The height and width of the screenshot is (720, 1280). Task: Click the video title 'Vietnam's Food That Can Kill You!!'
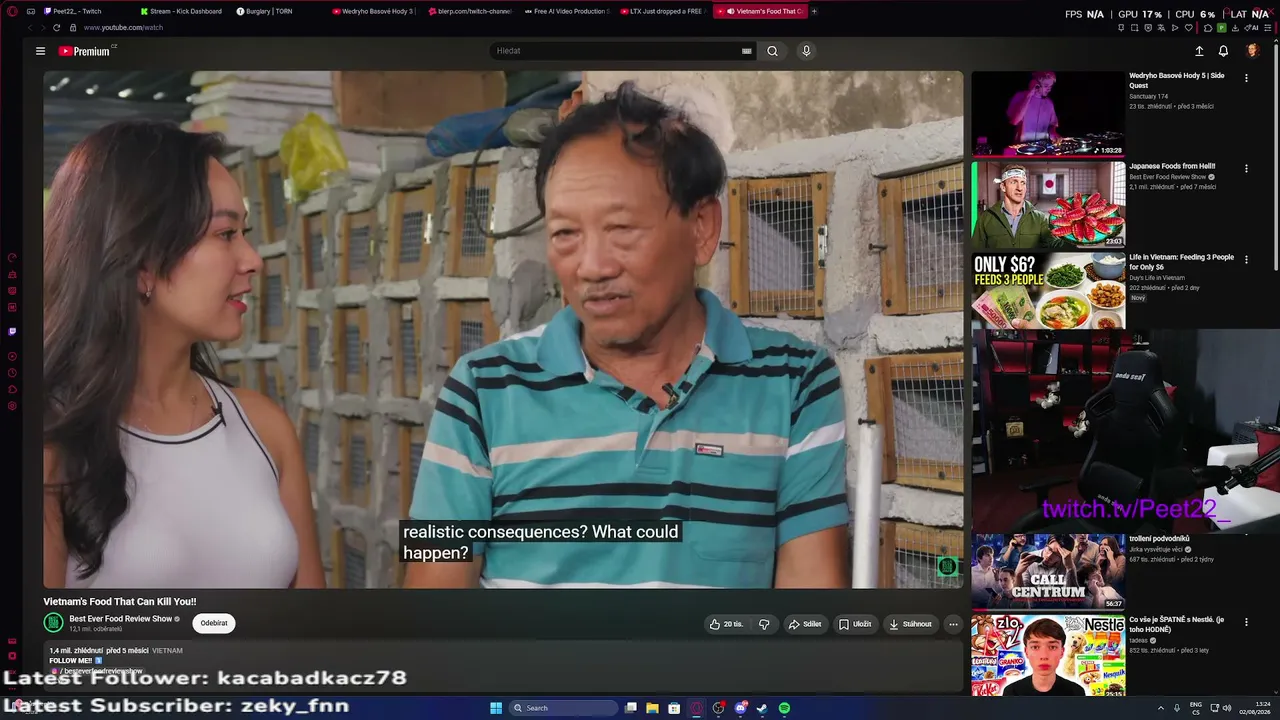pos(120,602)
